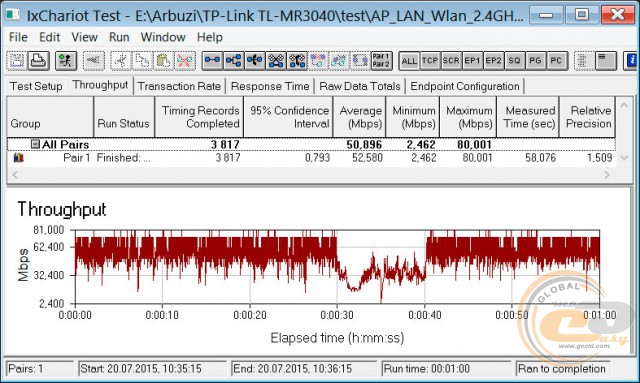Open the Help menu
640x383 pixels.
click(x=210, y=37)
